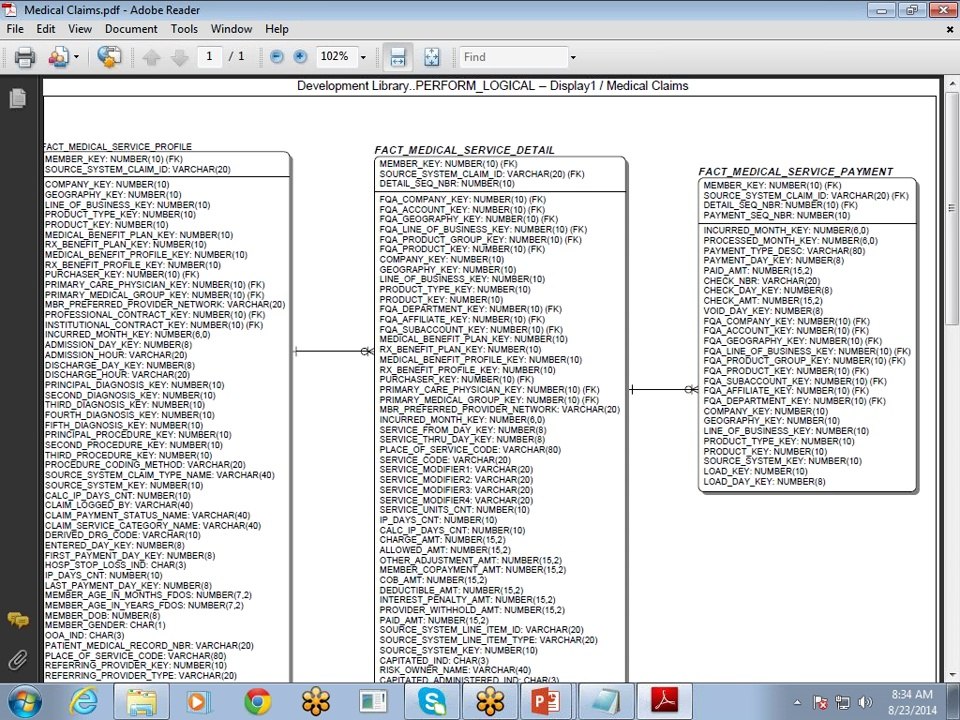This screenshot has height=720, width=960.
Task: Open the Find options dropdown arrow
Action: 573,57
